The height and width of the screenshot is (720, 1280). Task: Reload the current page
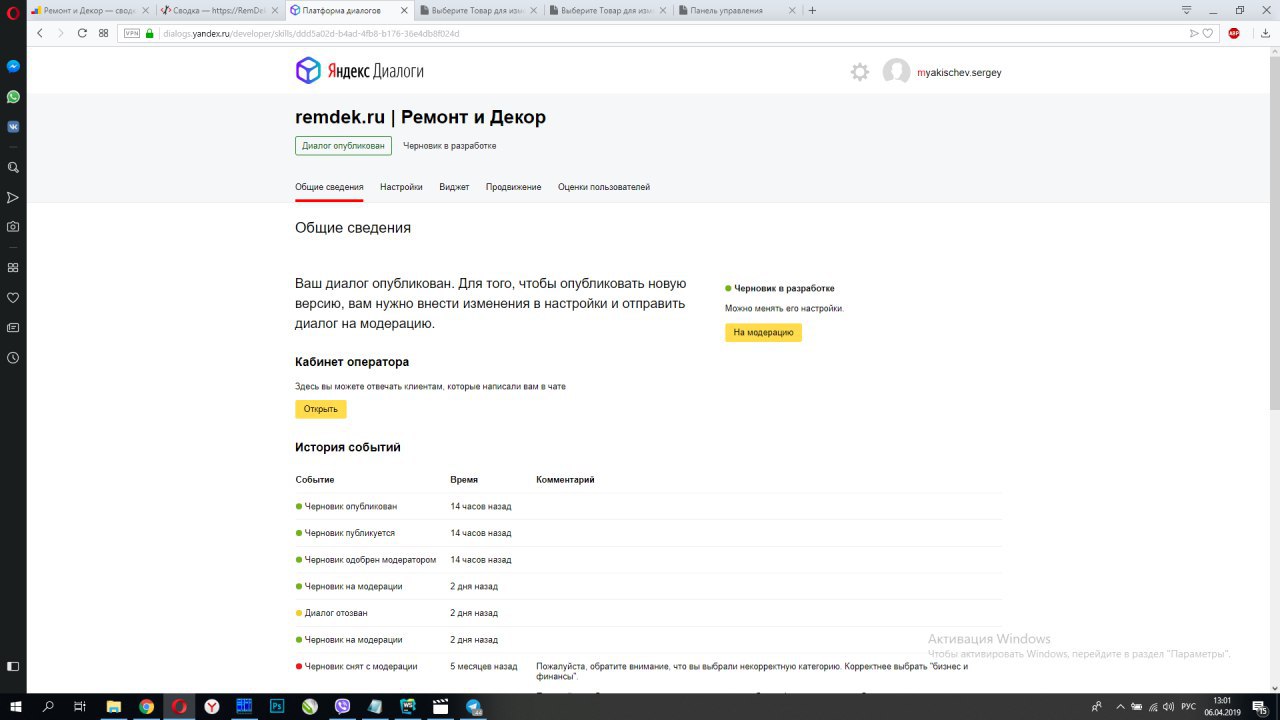82,33
